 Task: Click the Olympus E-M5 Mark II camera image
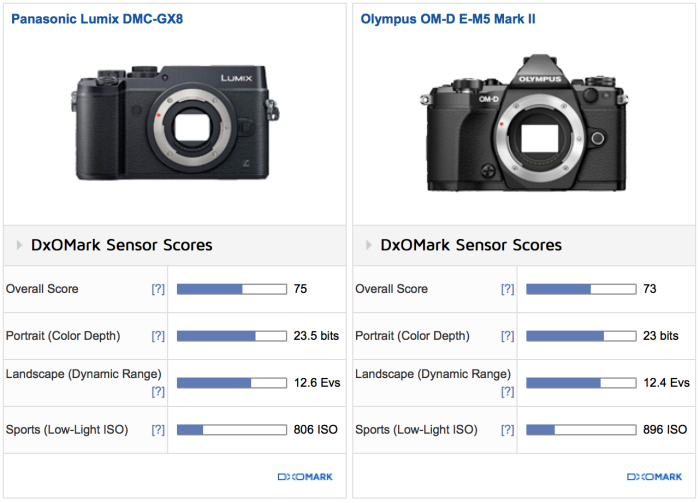(525, 125)
